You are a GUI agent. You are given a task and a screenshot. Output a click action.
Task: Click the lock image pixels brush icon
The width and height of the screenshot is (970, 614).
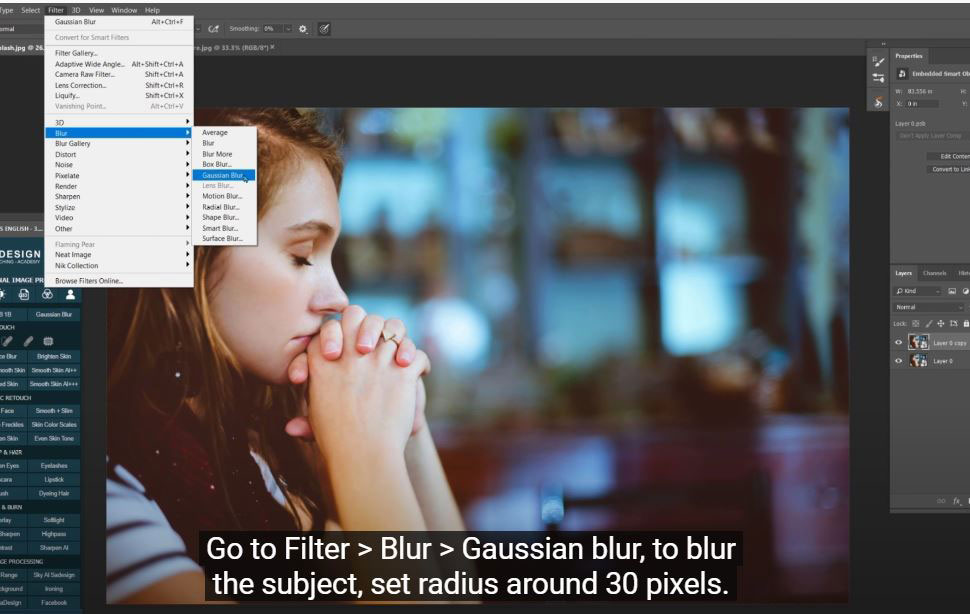click(x=929, y=323)
